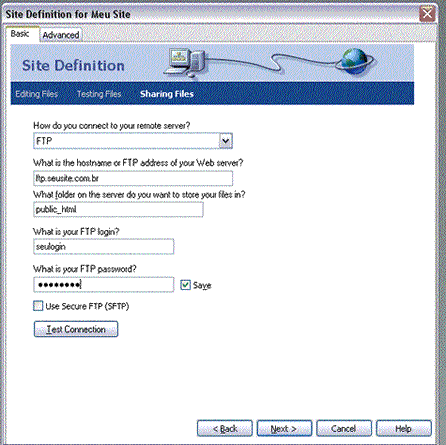This screenshot has width=446, height=445.
Task: Go to the Testing Files step
Action: (x=99, y=94)
